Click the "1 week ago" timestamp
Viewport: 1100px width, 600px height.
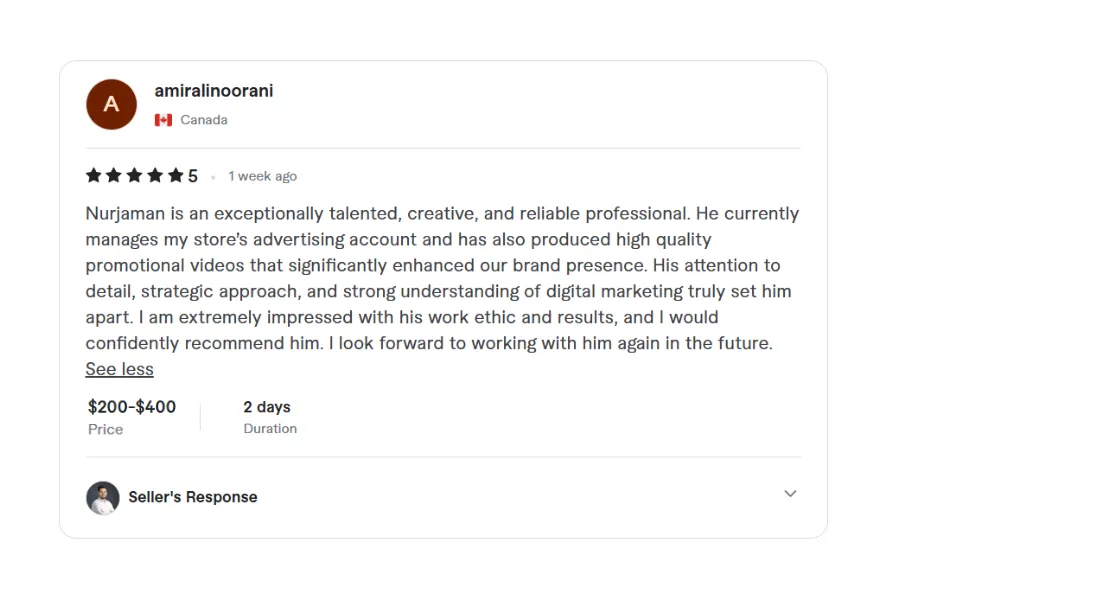click(262, 176)
